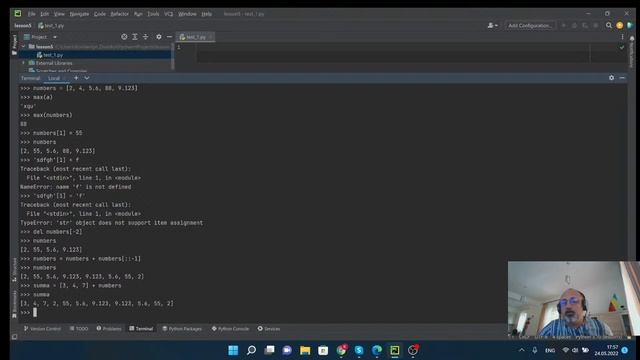The height and width of the screenshot is (360, 640).
Task: Open the user account dropdown
Action: (492, 25)
